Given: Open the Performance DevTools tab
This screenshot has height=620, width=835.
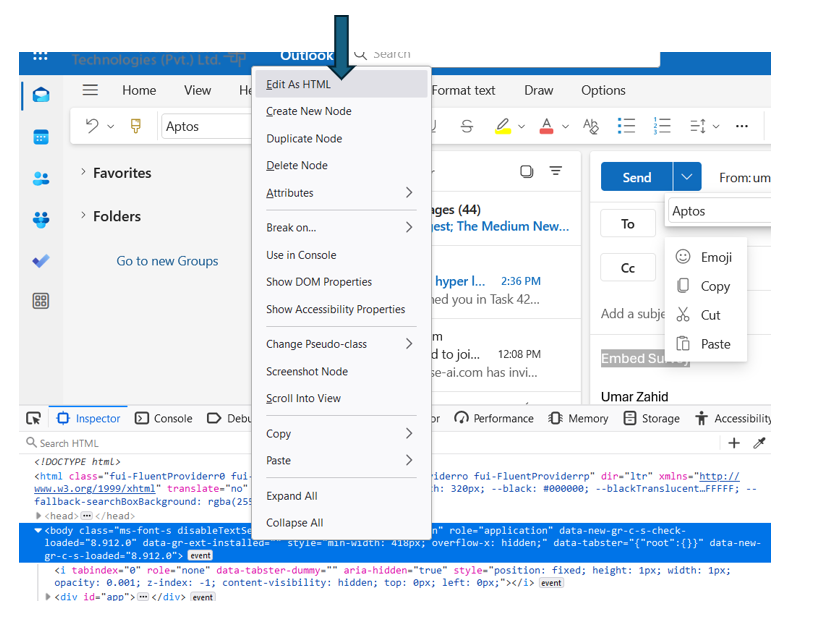Looking at the screenshot, I should (494, 419).
